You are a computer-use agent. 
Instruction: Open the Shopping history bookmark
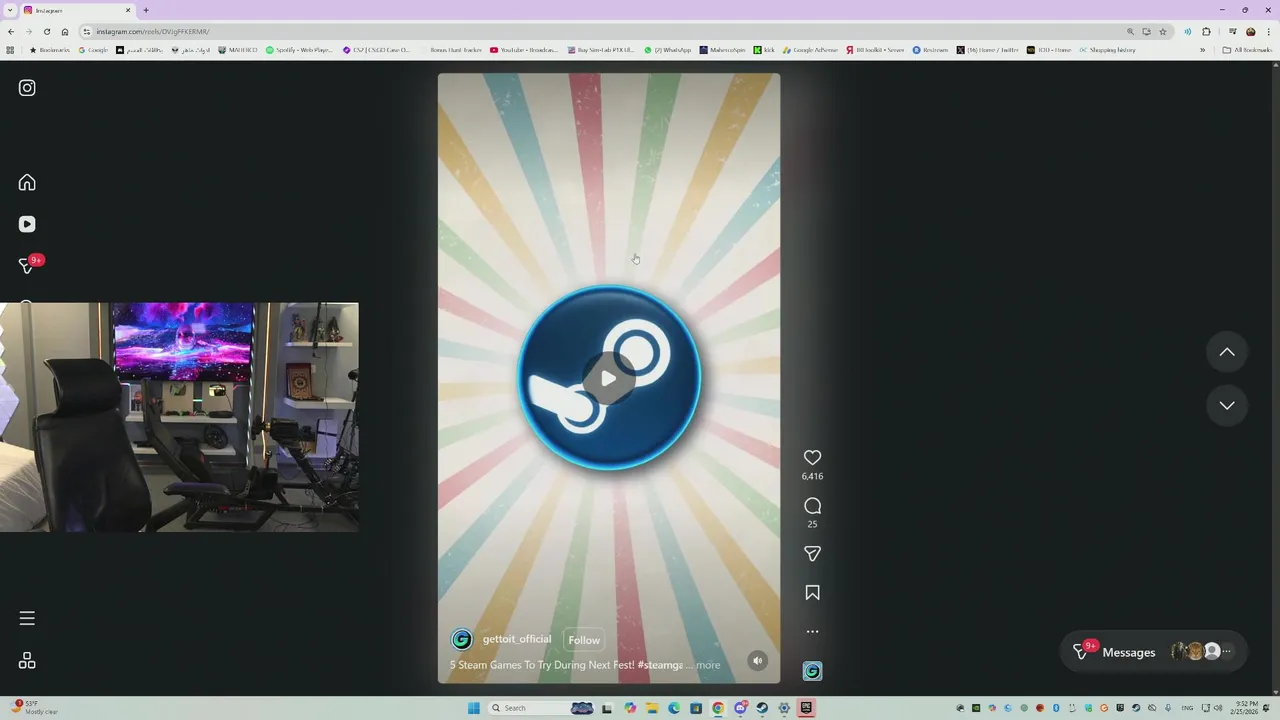[x=1107, y=50]
